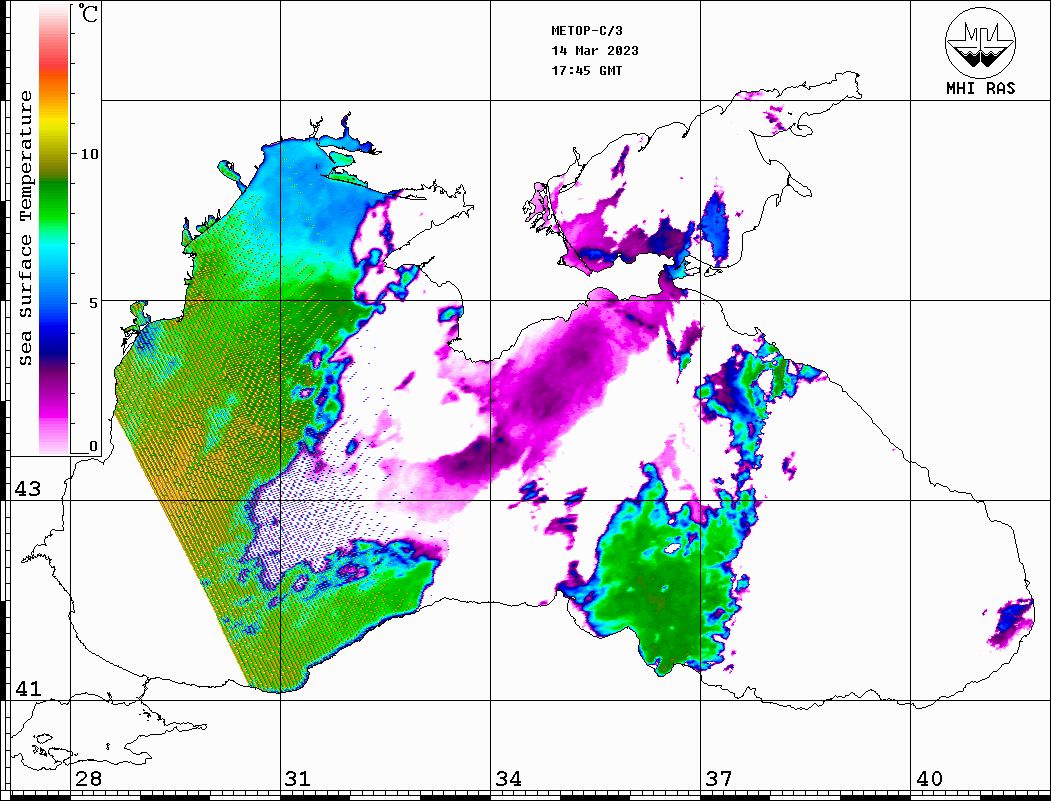Click the '17:45 GMT' time text
1051x801 pixels.
point(587,70)
